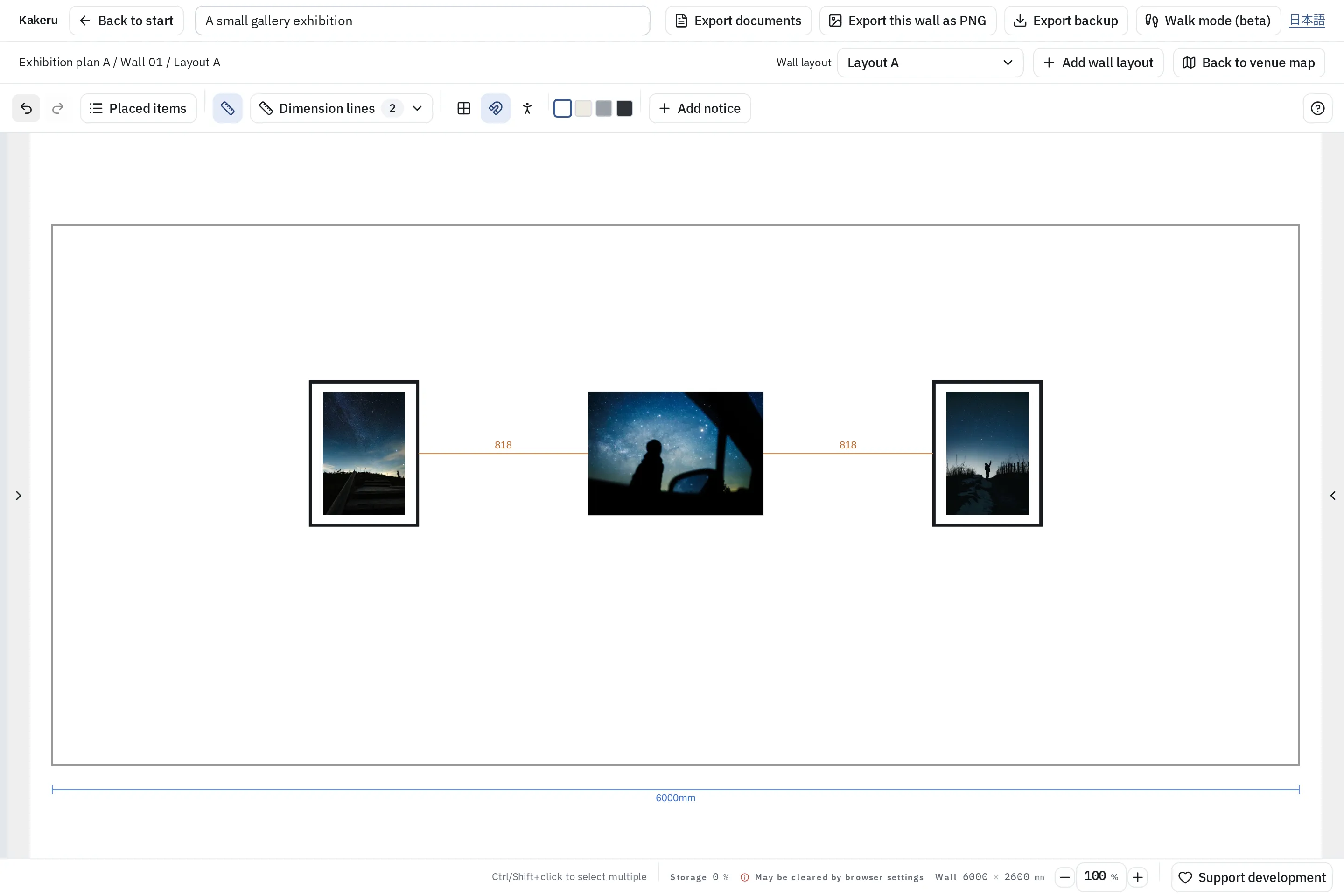Select the dark charcoal wall color swatch
The width and height of the screenshot is (1344, 896).
pyautogui.click(x=624, y=108)
